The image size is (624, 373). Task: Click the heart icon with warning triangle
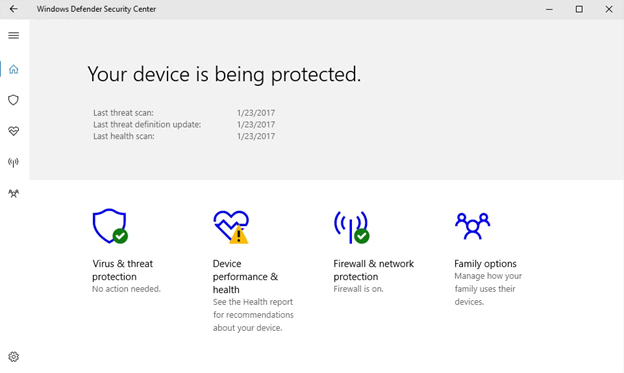tap(231, 227)
